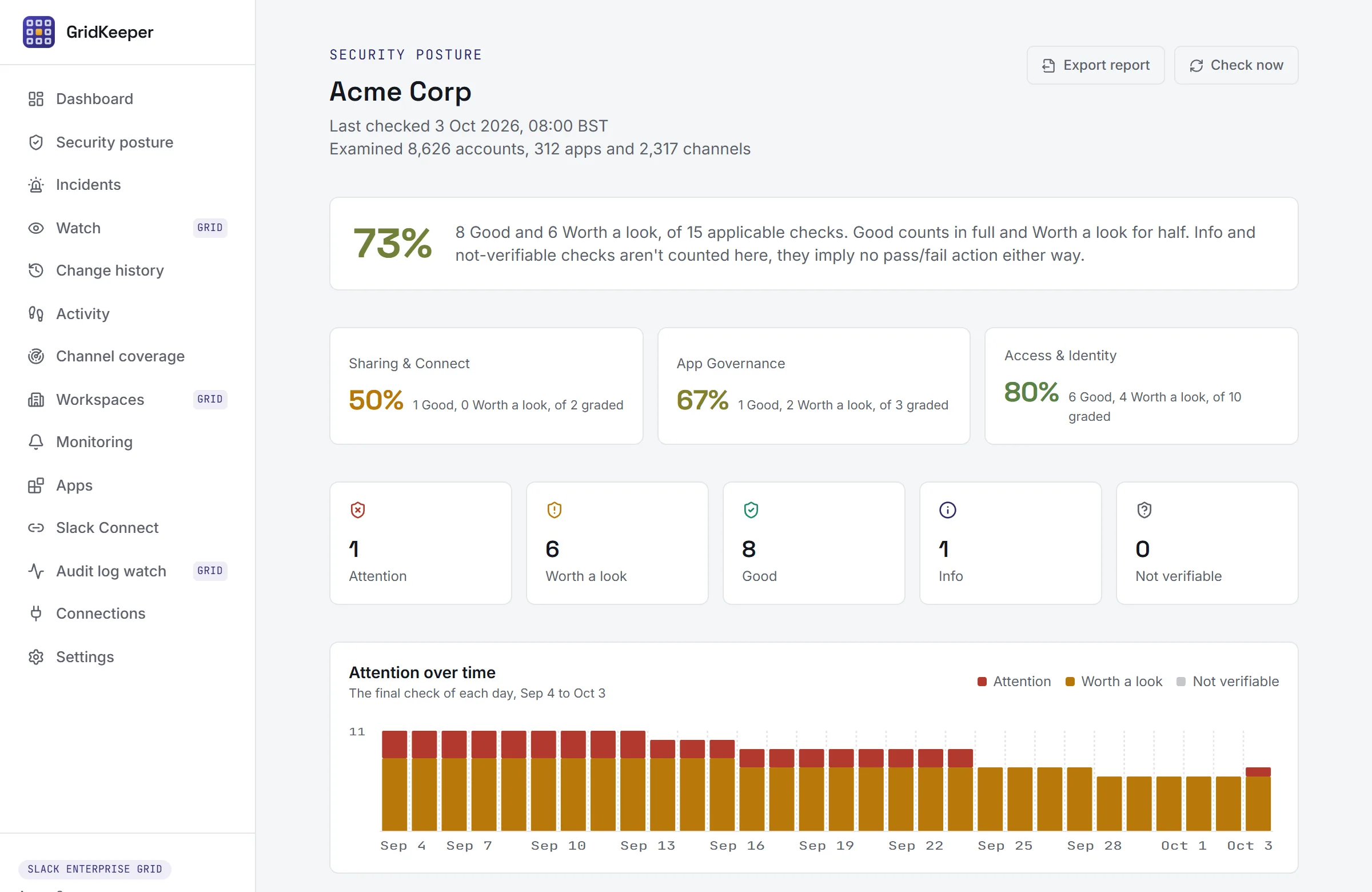Click the Activity footprints icon
This screenshot has width=1372, height=892.
(36, 314)
